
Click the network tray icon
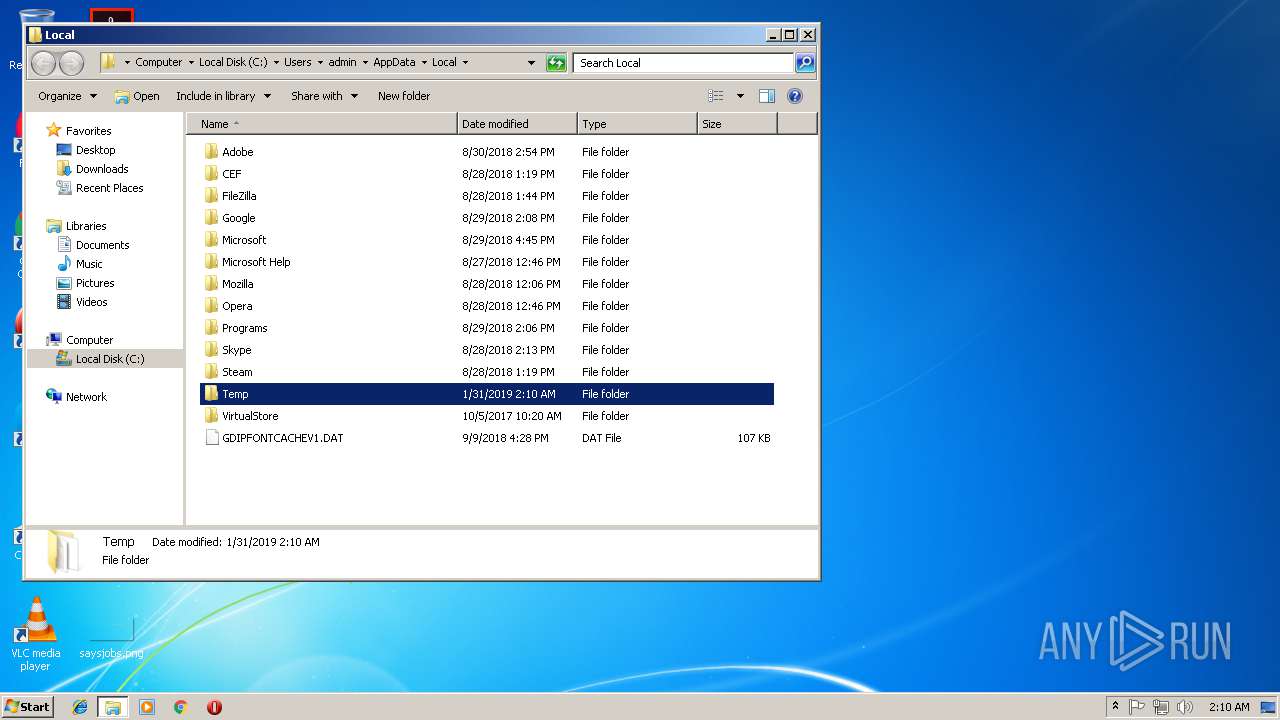tap(1161, 707)
